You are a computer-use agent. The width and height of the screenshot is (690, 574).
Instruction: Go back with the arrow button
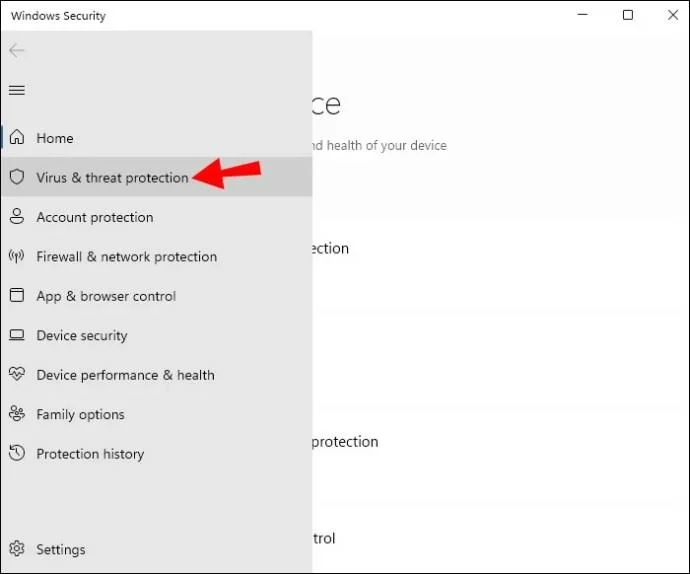(17, 51)
